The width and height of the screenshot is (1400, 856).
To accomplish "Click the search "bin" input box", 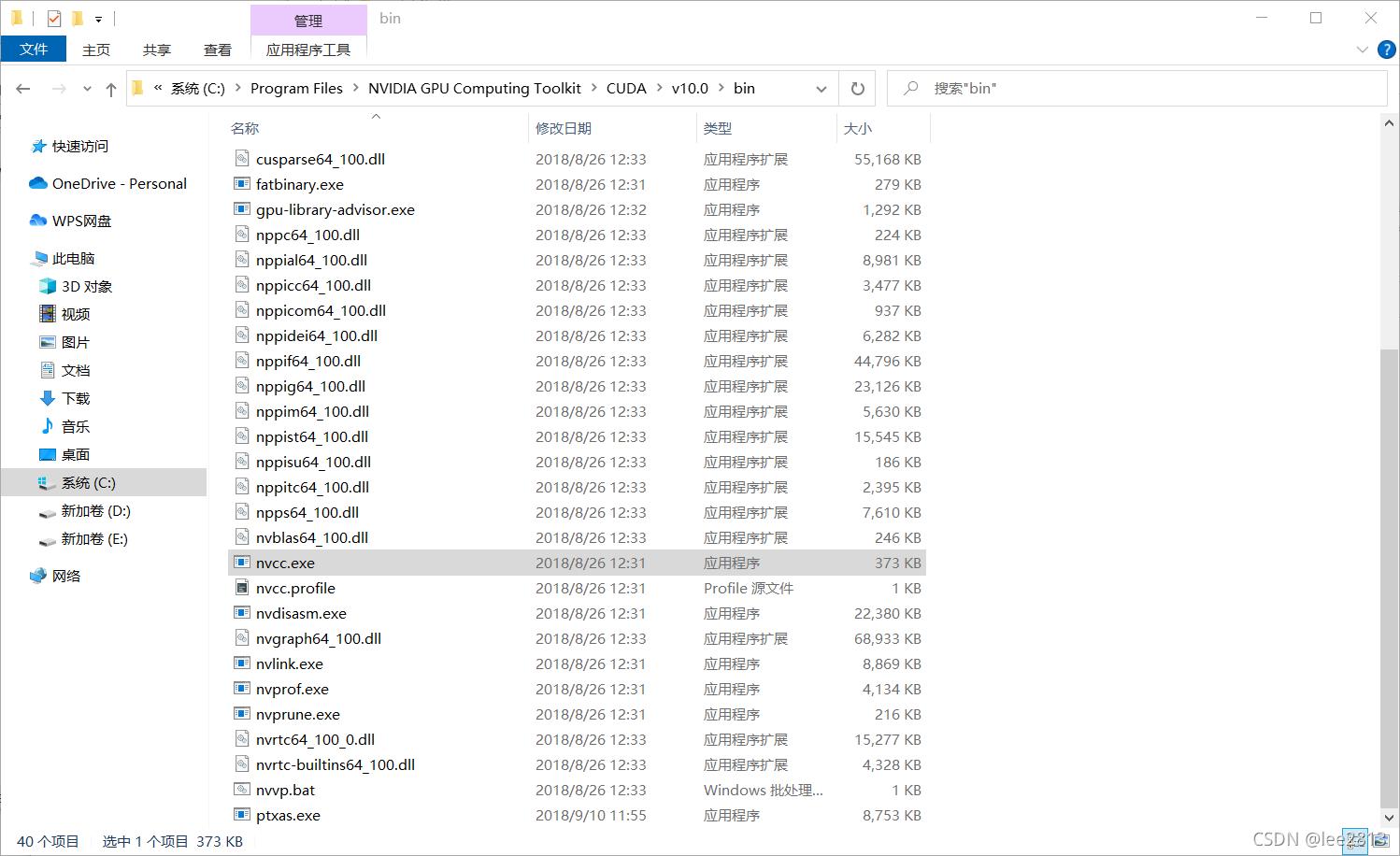I will point(1137,89).
